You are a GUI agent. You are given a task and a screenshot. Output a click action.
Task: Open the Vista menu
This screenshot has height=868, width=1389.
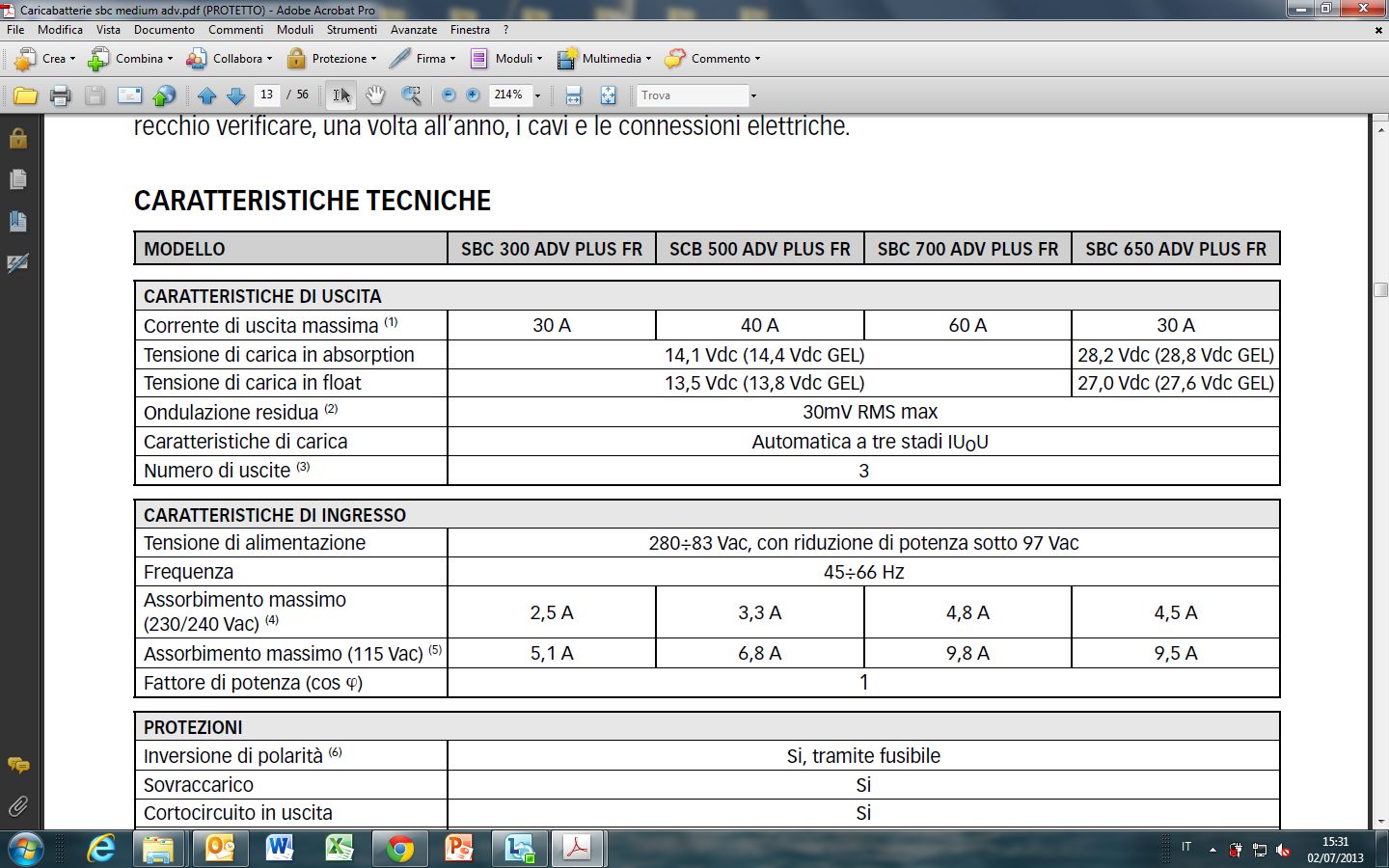(x=108, y=30)
